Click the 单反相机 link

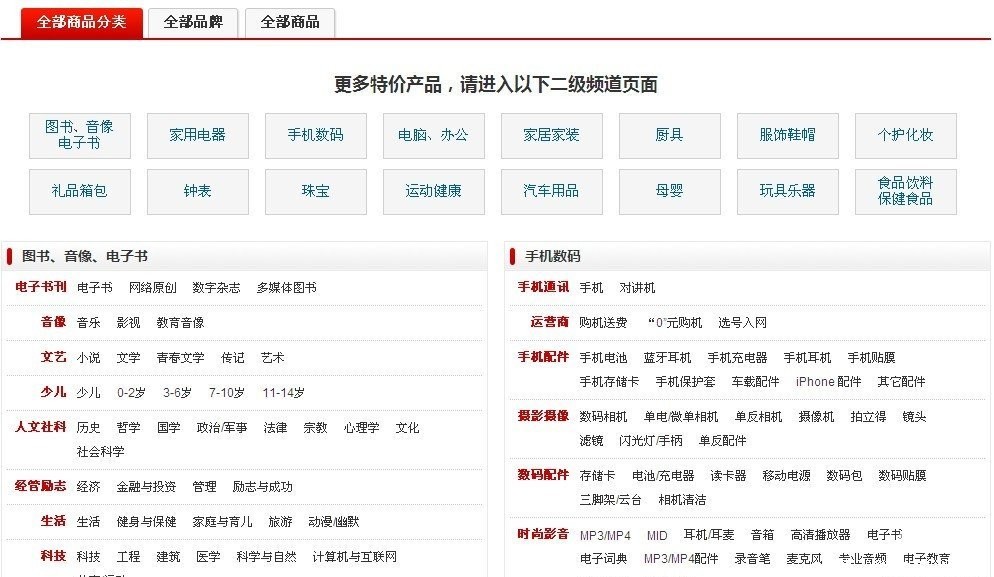[x=758, y=417]
